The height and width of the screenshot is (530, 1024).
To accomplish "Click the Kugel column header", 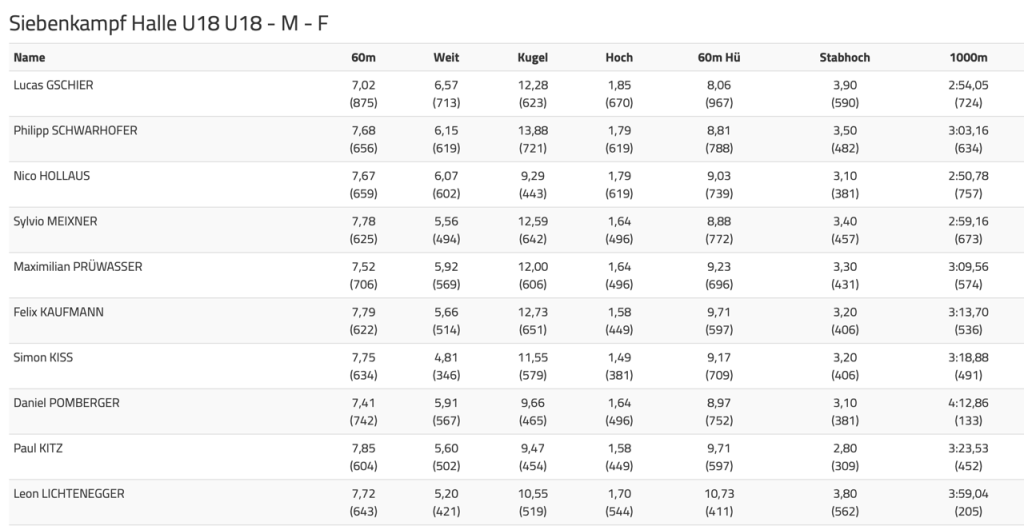I will click(x=532, y=57).
